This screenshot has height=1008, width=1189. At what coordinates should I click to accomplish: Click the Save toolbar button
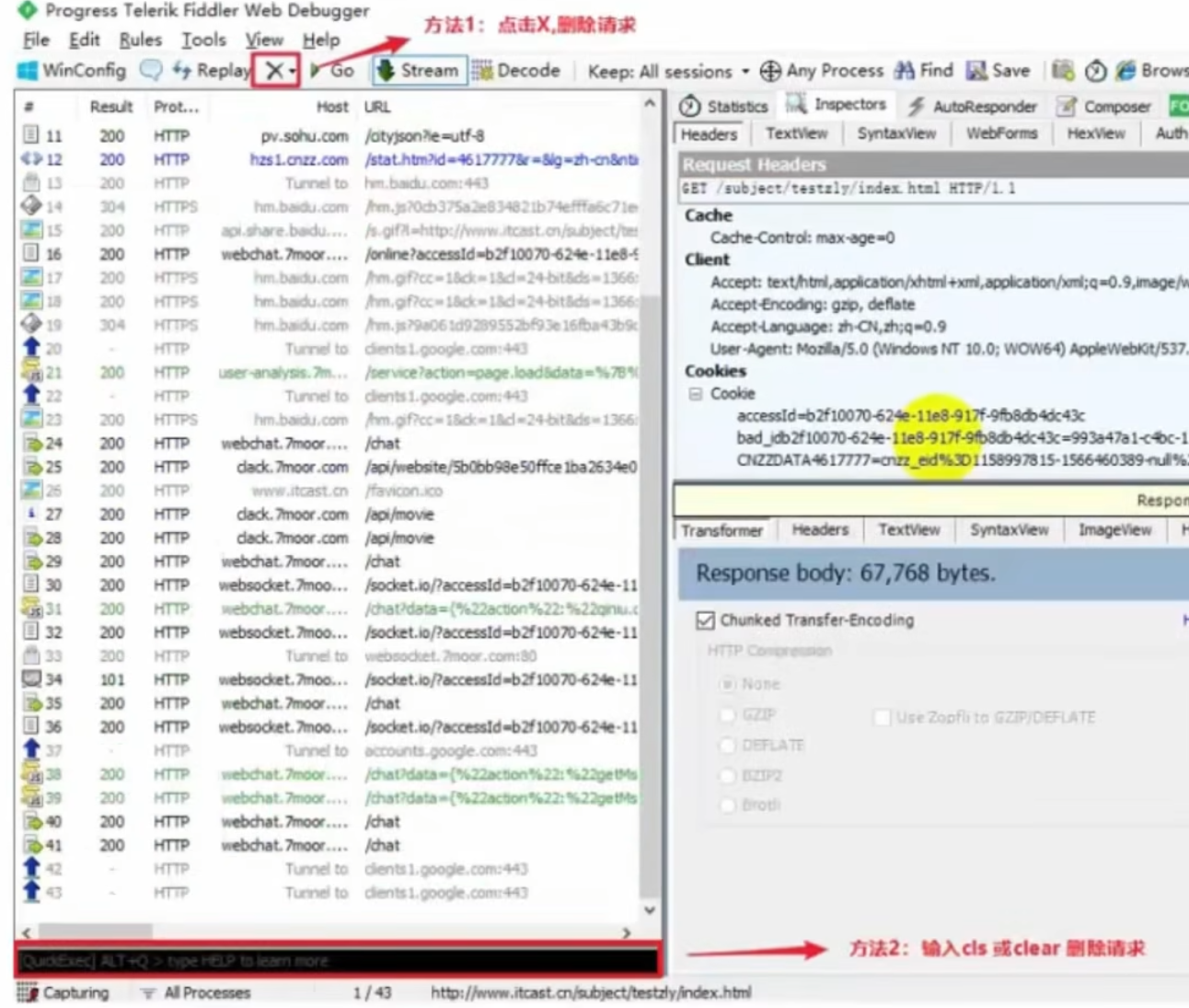(x=998, y=70)
